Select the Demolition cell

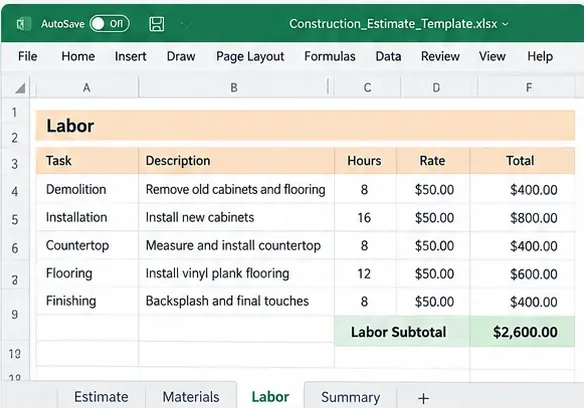pyautogui.click(x=87, y=189)
